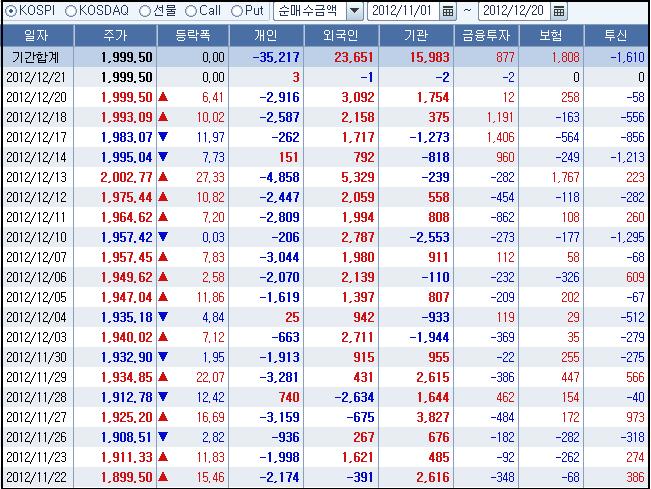The image size is (651, 489).
Task: Click the change value 27.33
Action: [210, 177]
